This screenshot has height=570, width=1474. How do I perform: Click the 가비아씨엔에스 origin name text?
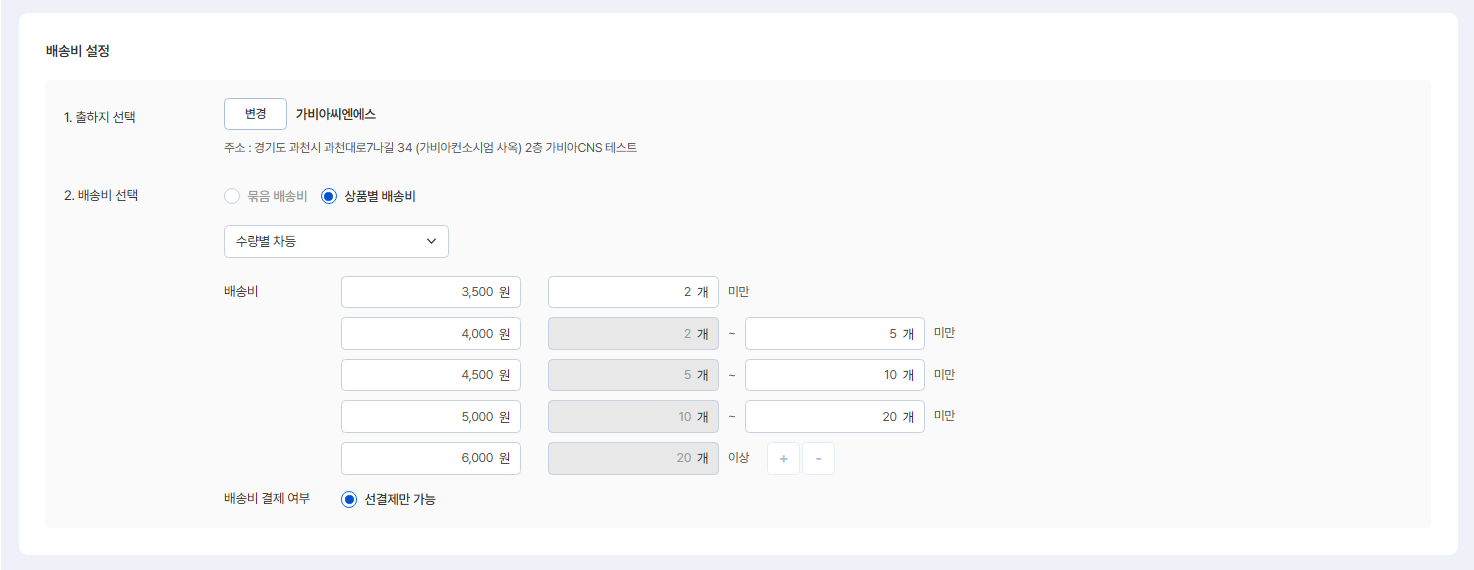coord(336,114)
